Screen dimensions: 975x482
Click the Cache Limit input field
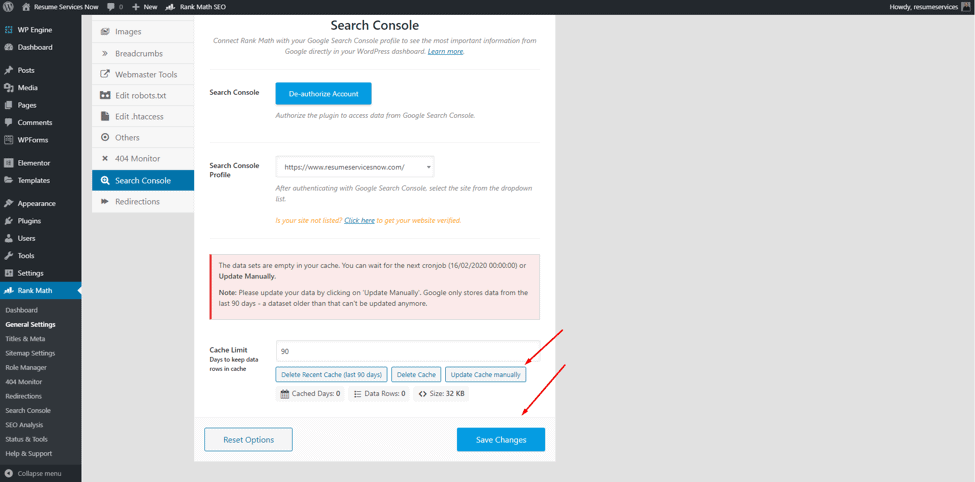(x=408, y=351)
